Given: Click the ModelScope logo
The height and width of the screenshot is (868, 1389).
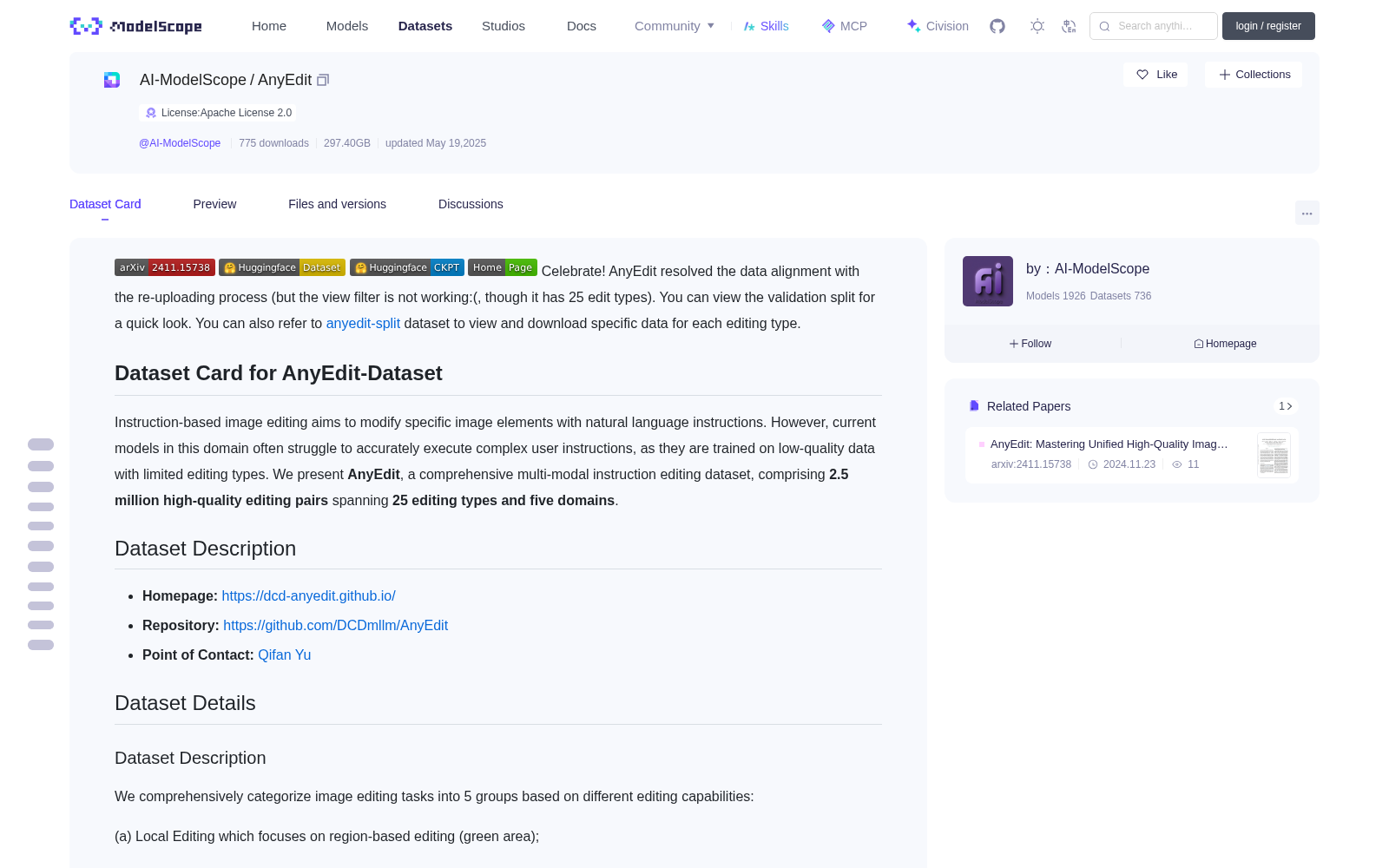Looking at the screenshot, I should [x=135, y=26].
